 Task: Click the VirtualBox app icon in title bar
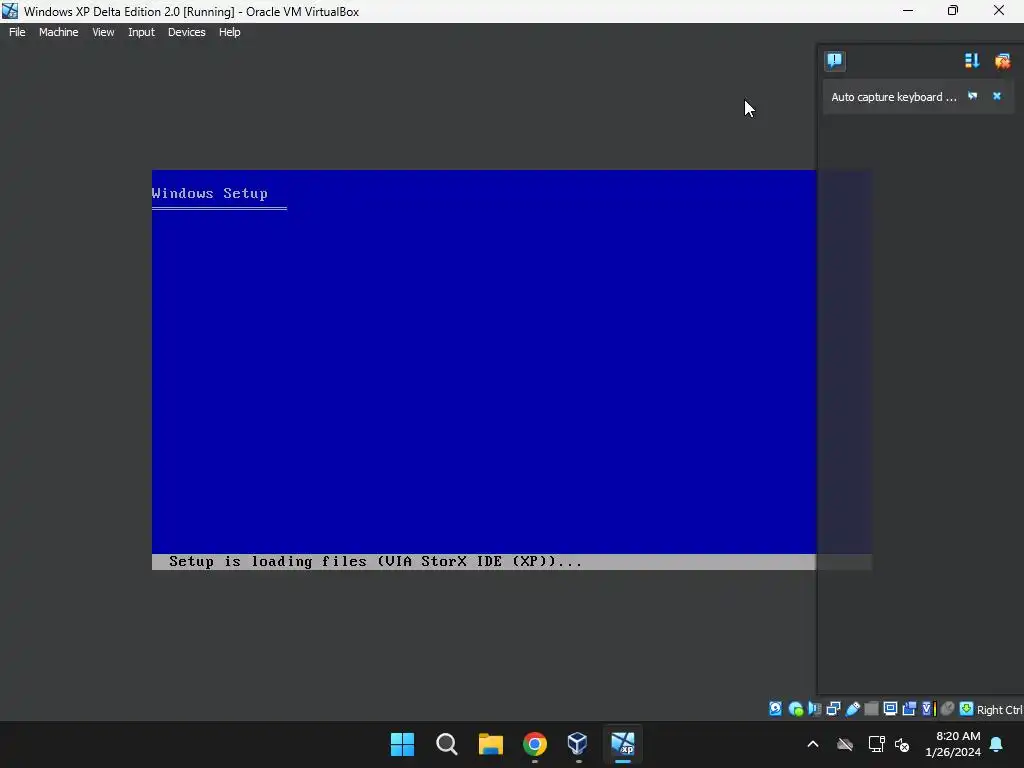coord(10,11)
